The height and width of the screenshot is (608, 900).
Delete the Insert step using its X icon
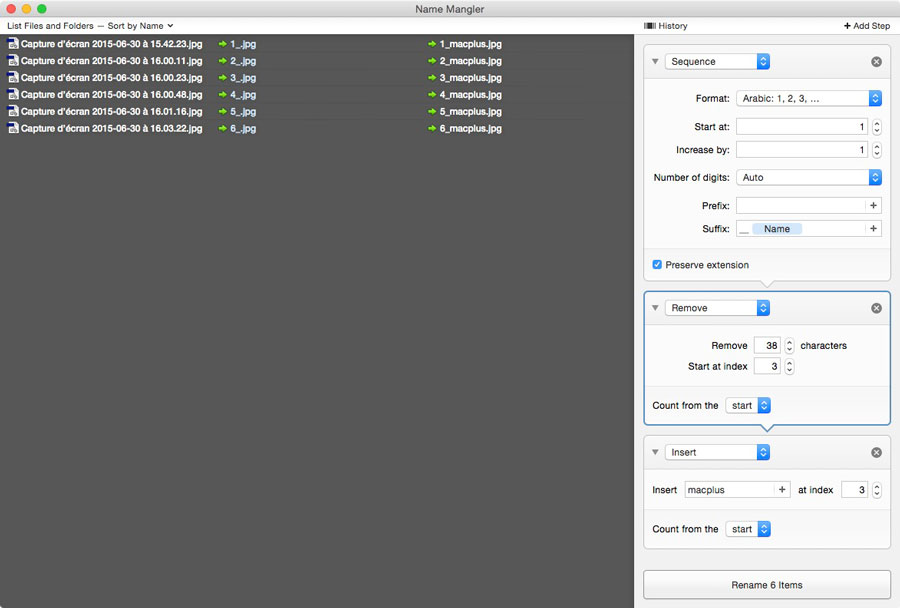click(x=876, y=452)
